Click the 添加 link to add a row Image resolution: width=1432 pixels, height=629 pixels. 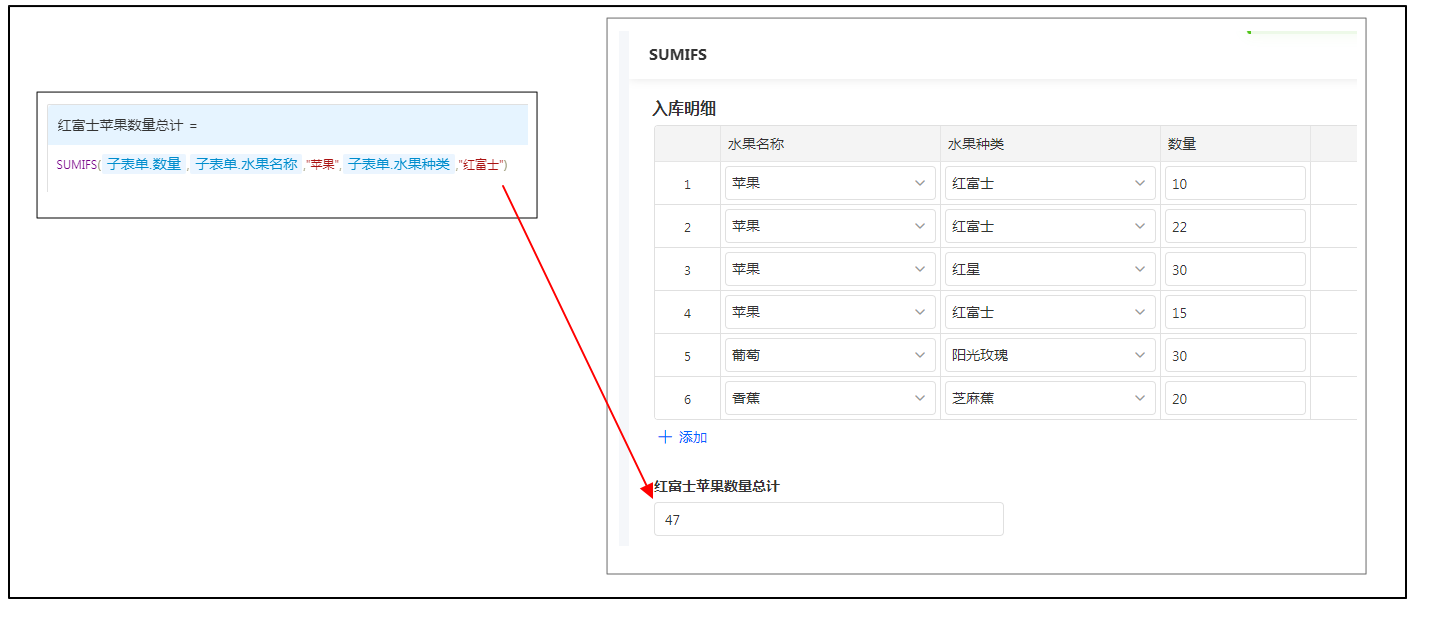tap(692, 437)
